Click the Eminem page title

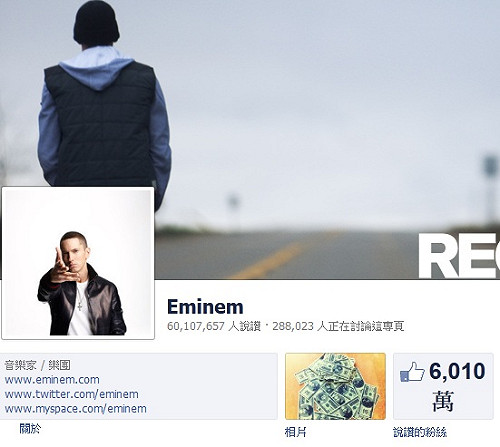[205, 307]
